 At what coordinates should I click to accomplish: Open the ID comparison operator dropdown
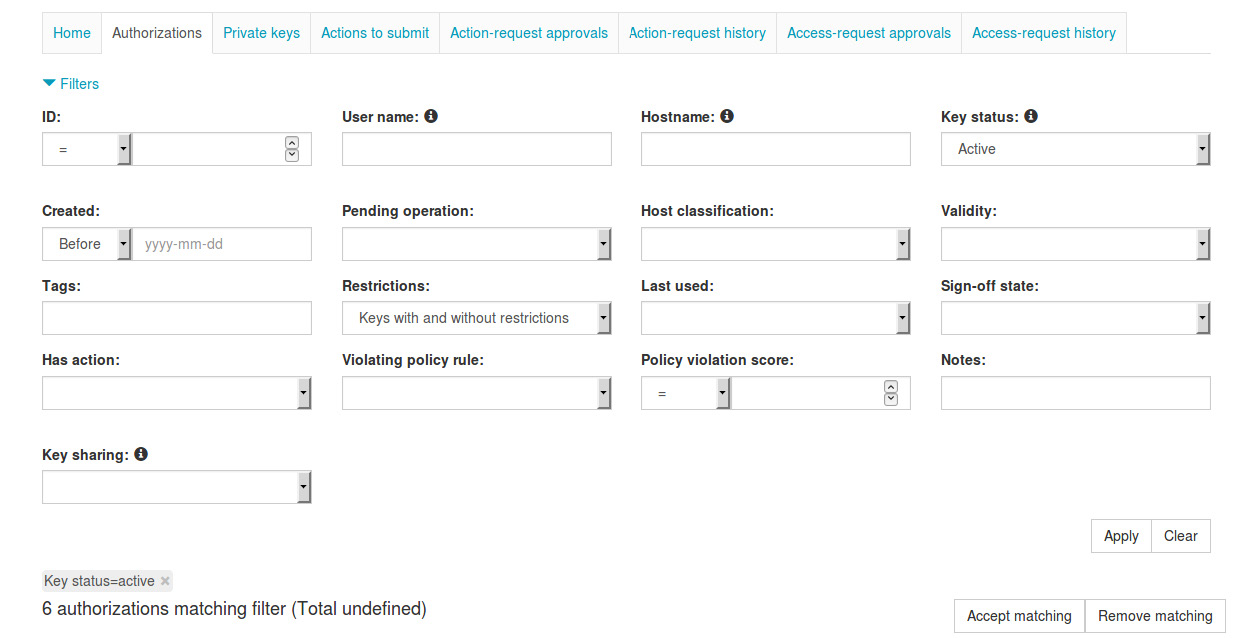(87, 149)
